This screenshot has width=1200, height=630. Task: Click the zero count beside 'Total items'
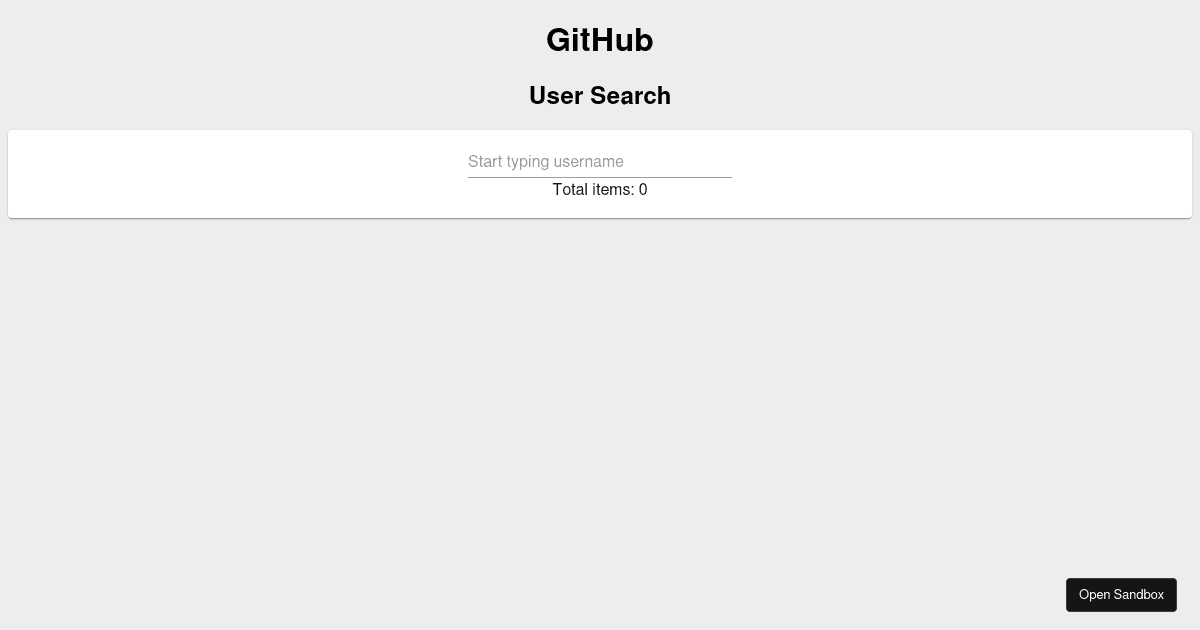coord(643,190)
